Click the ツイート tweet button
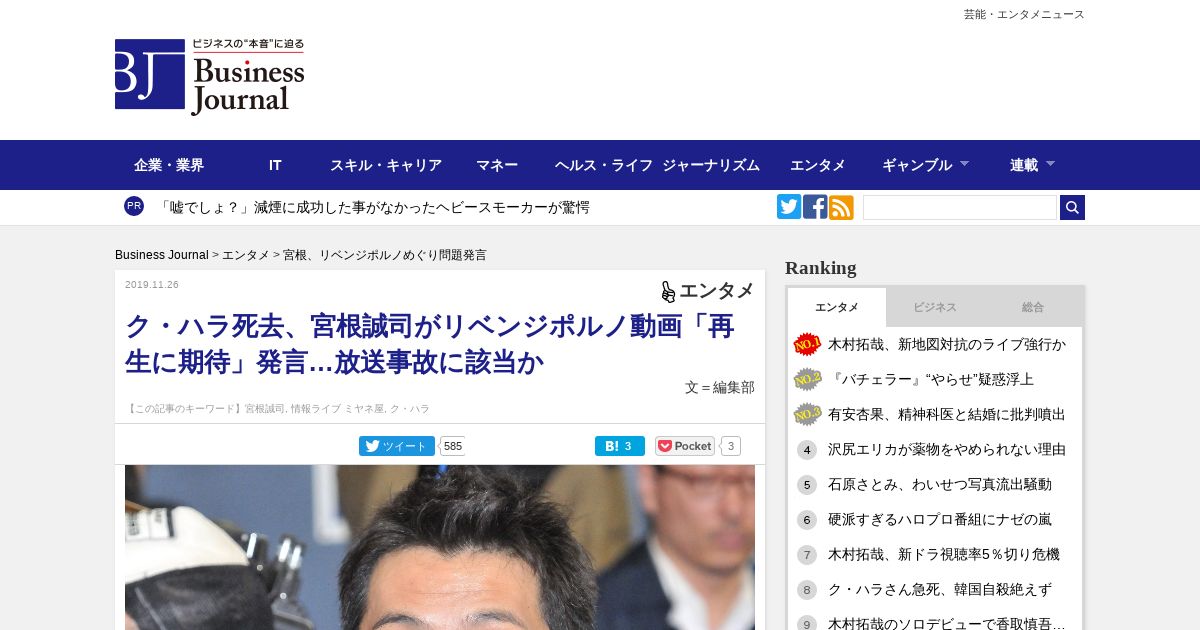The image size is (1200, 630). coord(397,446)
